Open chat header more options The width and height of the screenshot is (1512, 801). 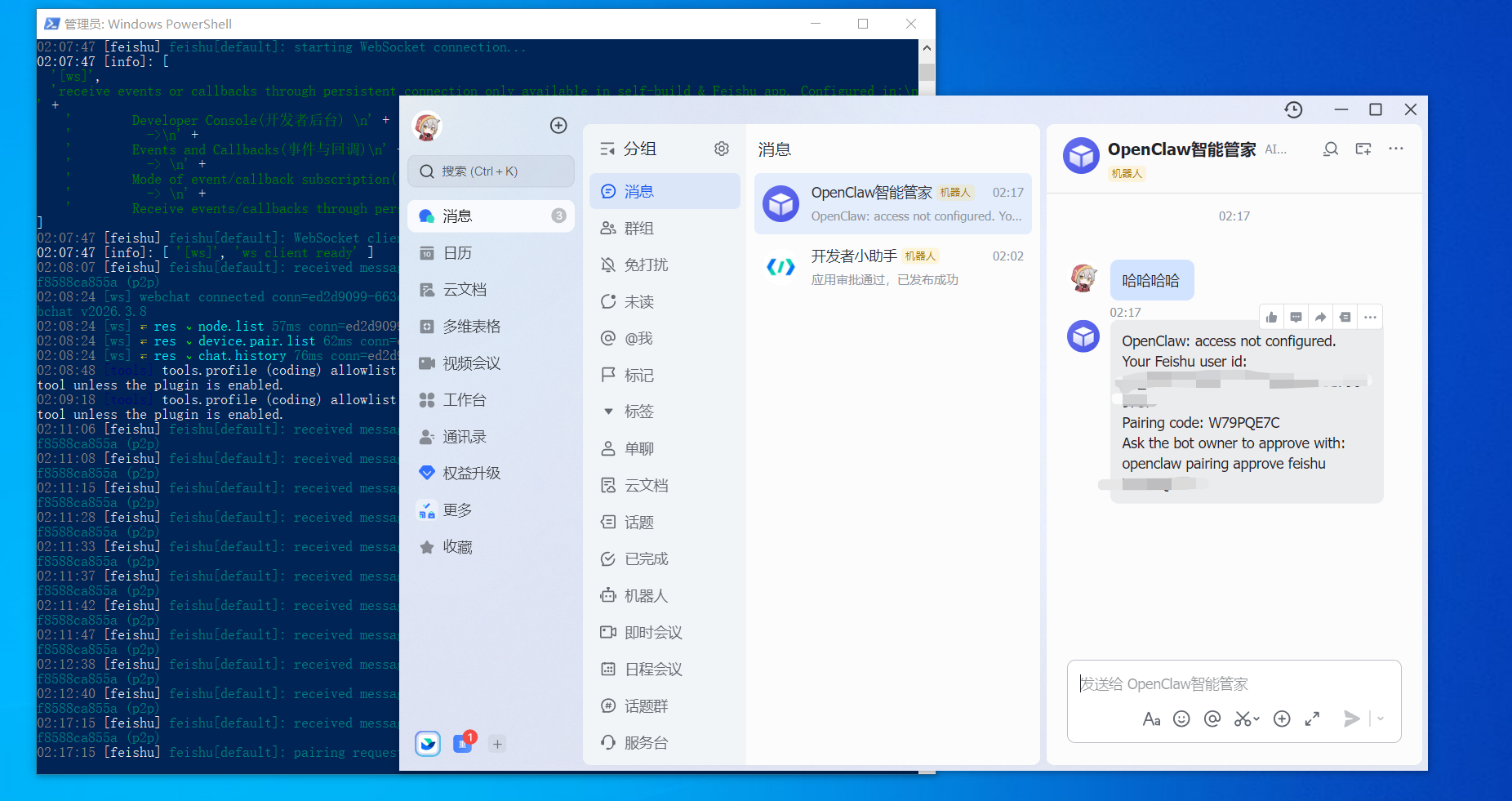click(x=1396, y=149)
